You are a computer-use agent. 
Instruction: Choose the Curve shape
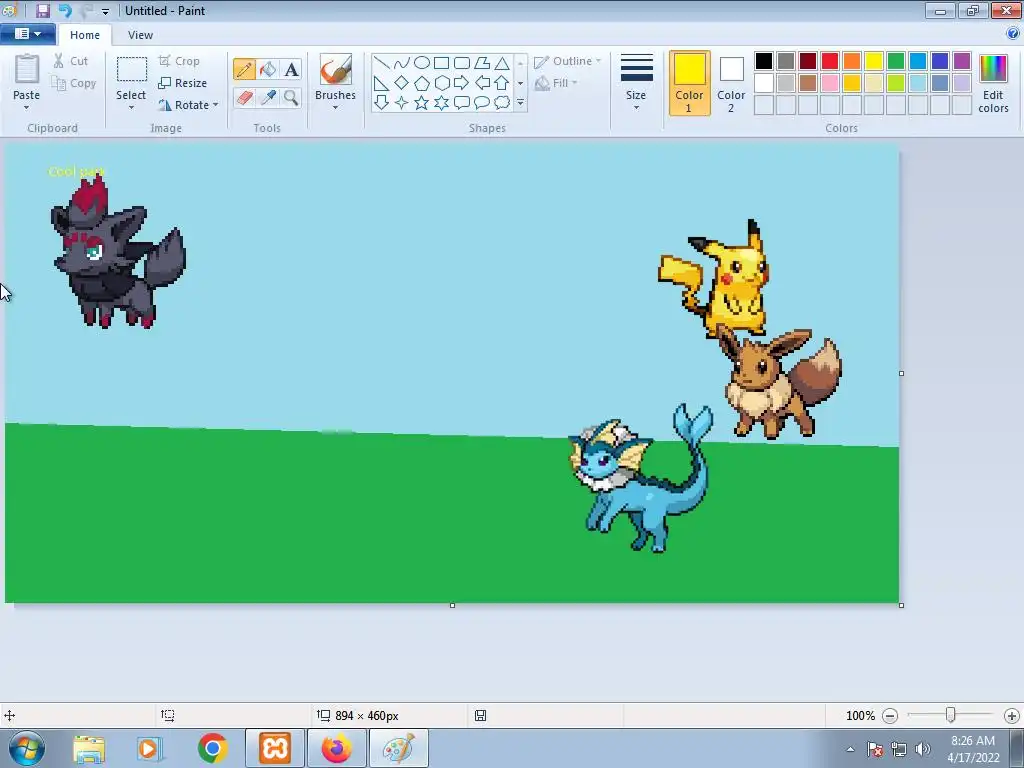tap(402, 63)
